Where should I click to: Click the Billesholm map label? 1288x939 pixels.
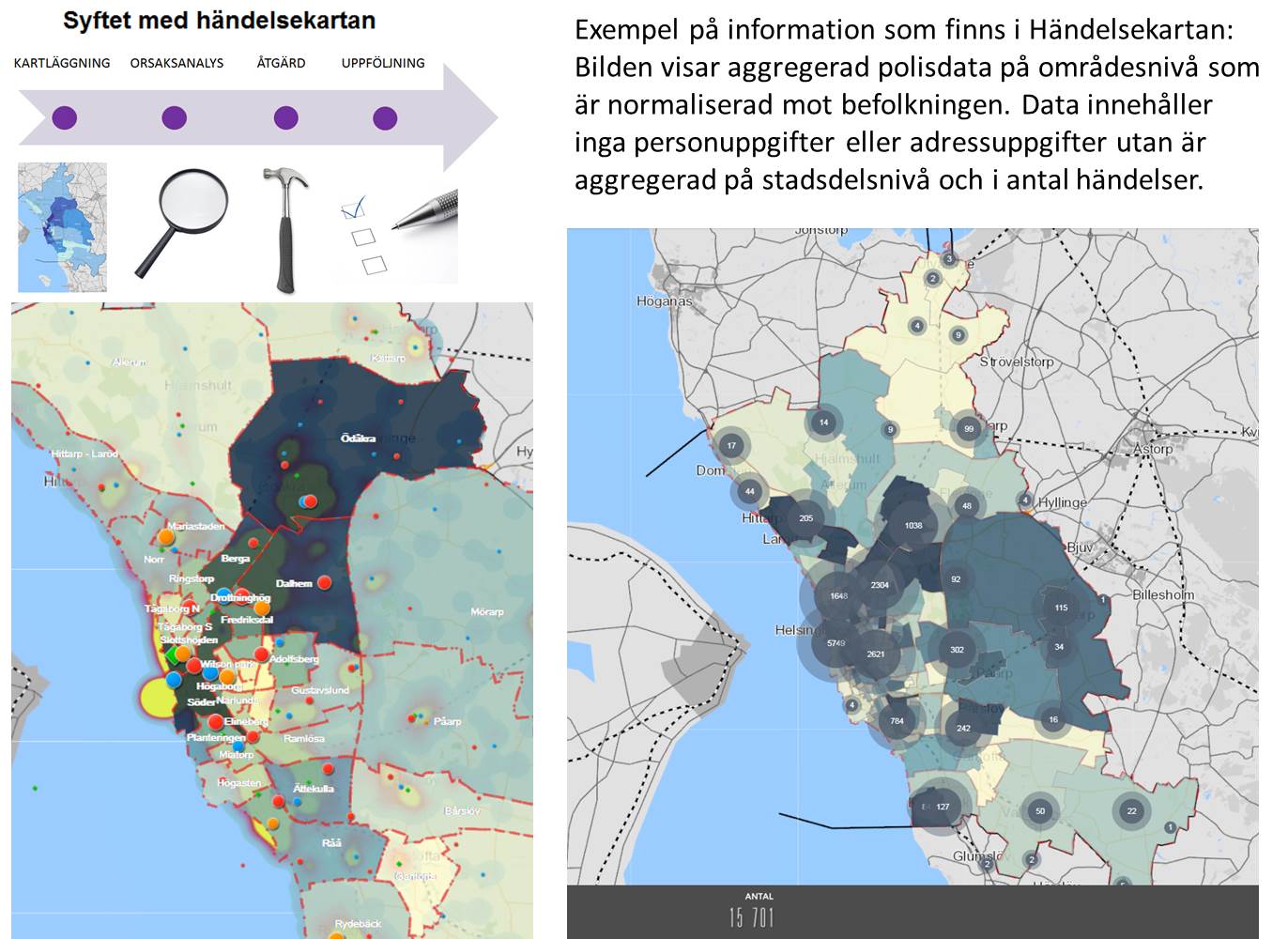(x=1163, y=594)
